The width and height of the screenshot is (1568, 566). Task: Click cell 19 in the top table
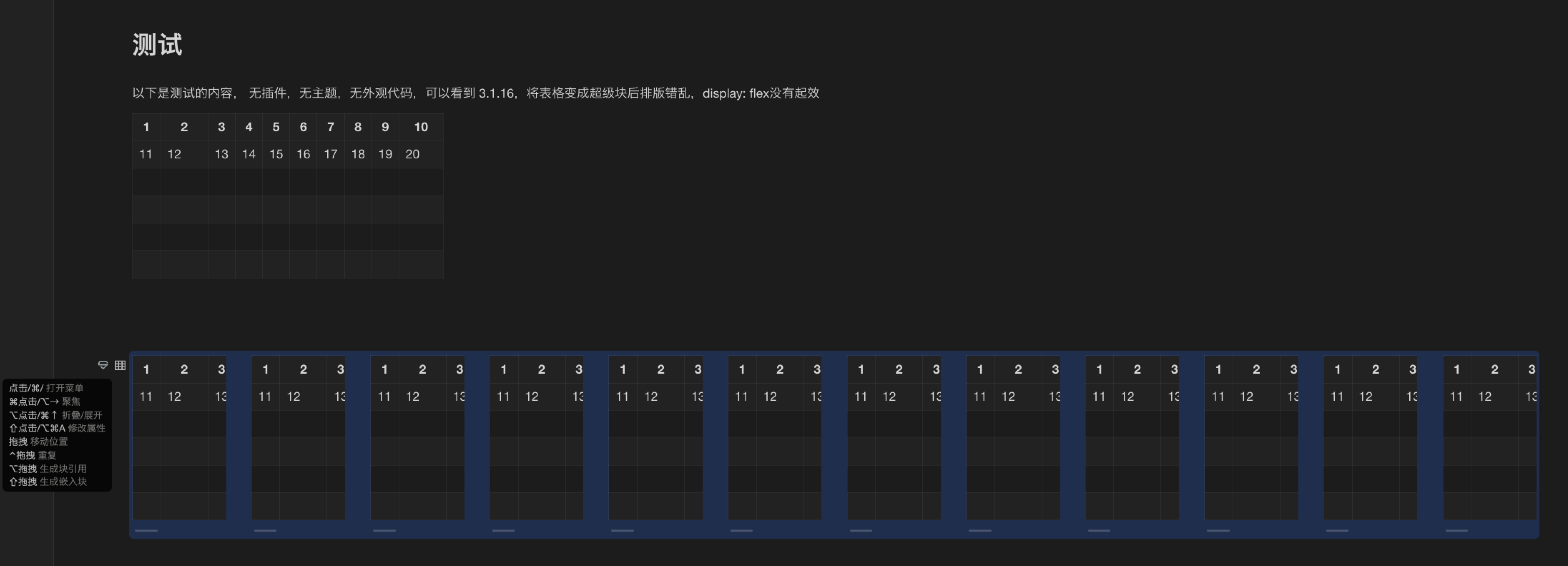(385, 154)
